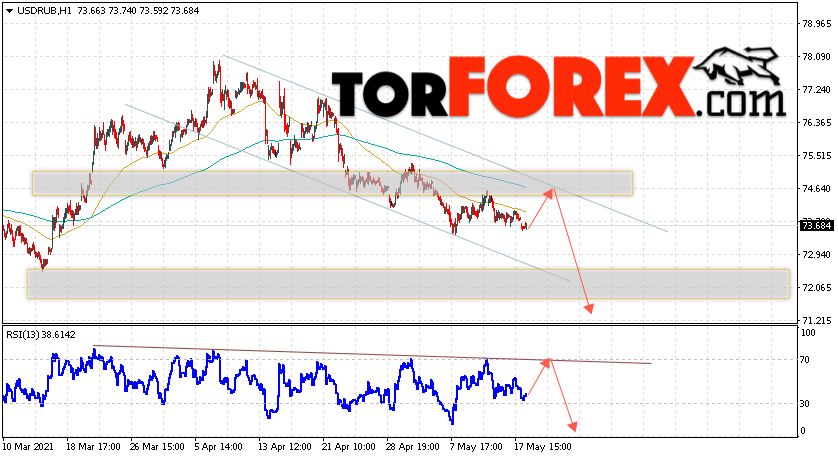This screenshot has height=458, width=838.
Task: Click the 7 May 17:00 date label
Action: click(x=476, y=447)
